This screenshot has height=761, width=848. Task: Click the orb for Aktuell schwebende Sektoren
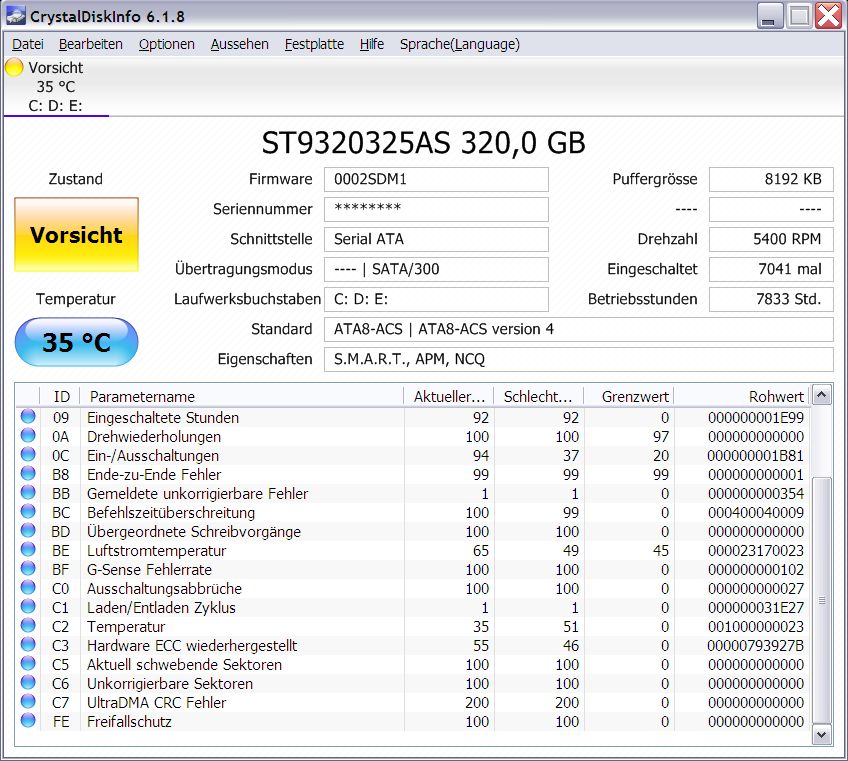point(28,664)
